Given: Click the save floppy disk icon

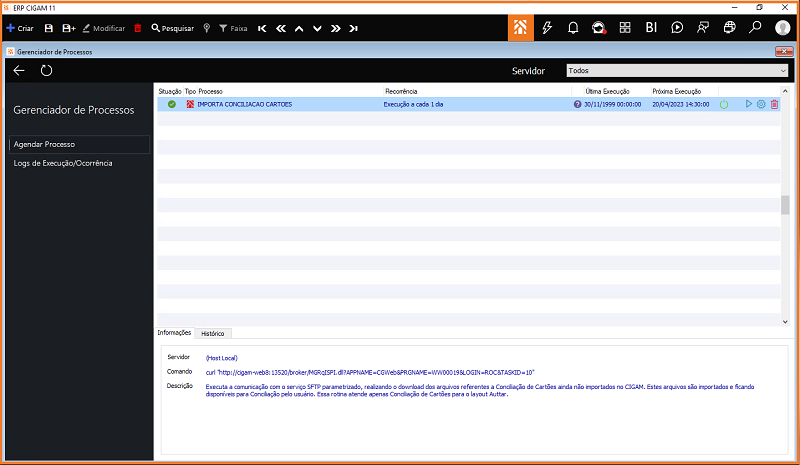Looking at the screenshot, I should click(48, 28).
